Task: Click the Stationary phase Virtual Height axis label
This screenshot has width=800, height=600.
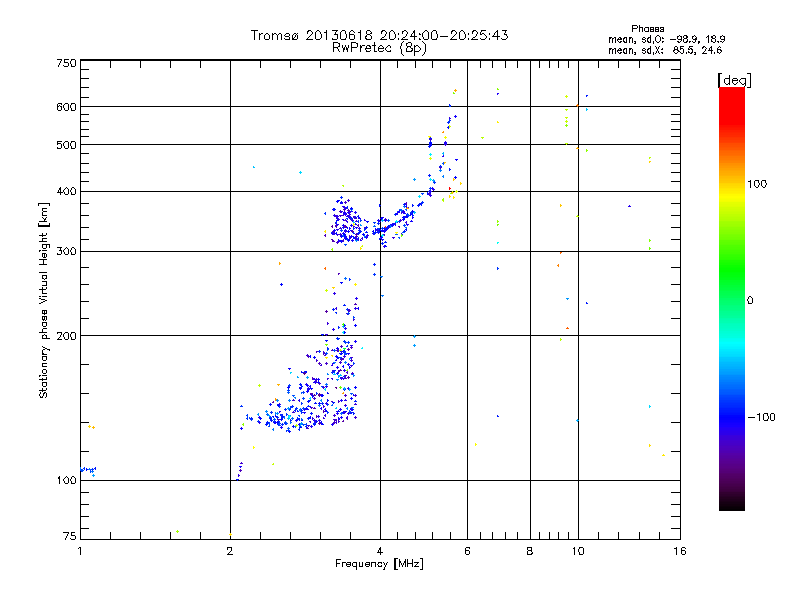Action: tap(43, 300)
